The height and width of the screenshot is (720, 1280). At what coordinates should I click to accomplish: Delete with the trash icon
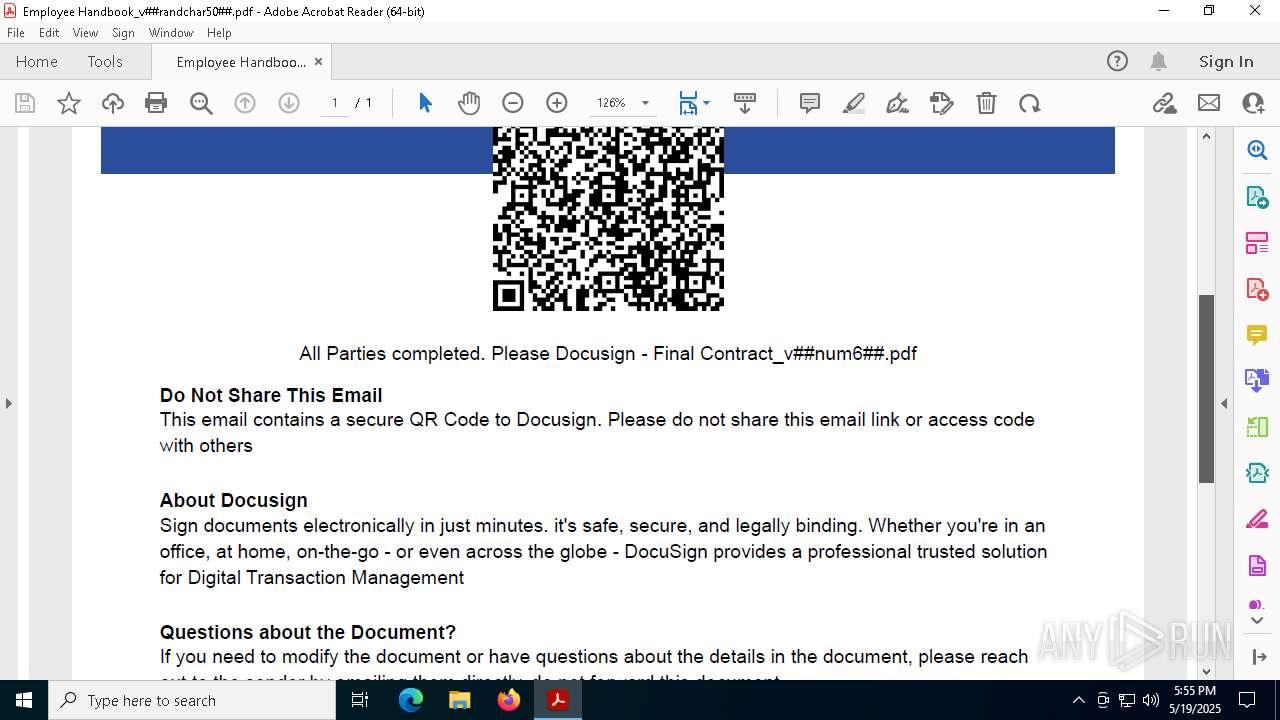point(986,103)
